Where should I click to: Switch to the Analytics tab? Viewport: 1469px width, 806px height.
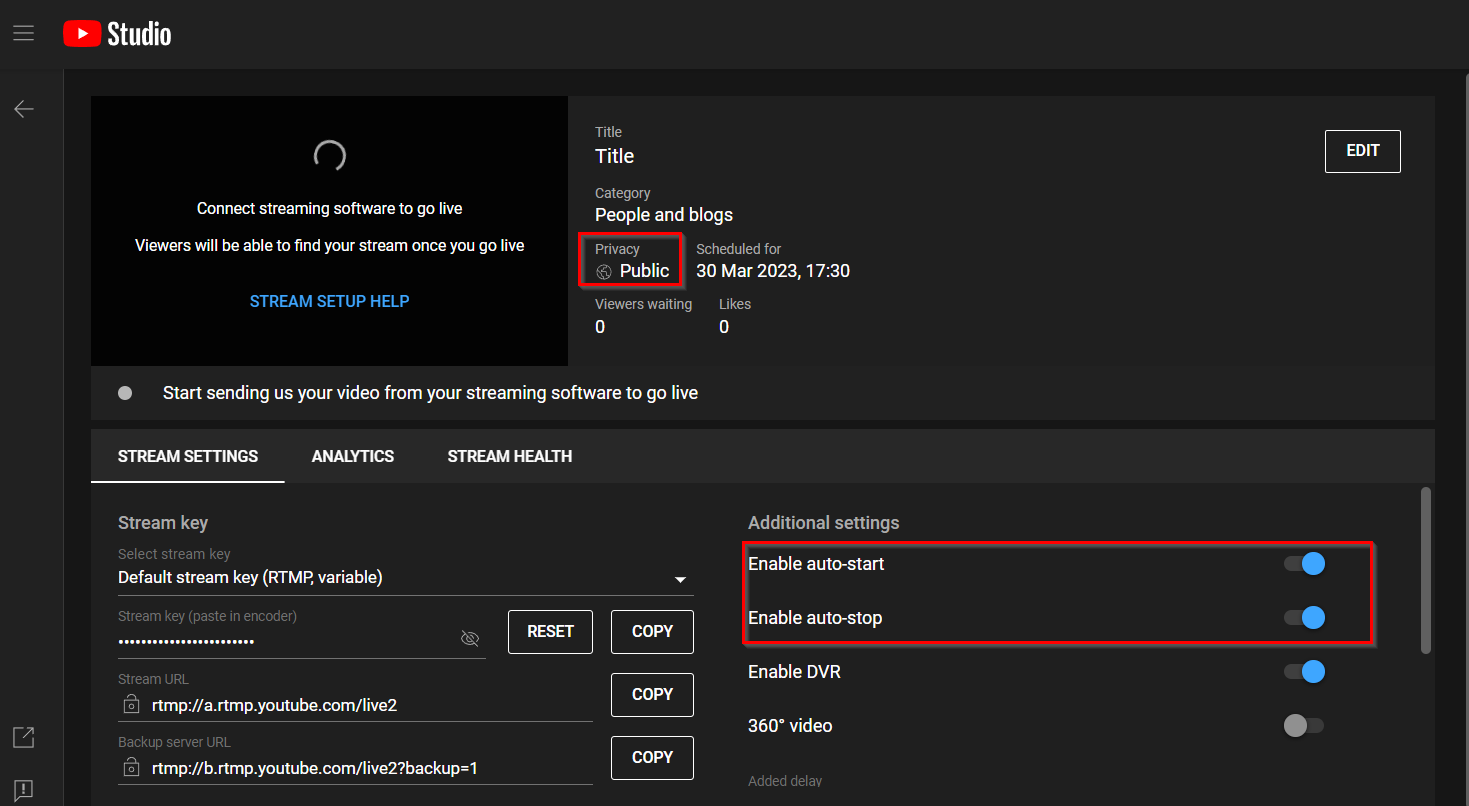click(352, 456)
